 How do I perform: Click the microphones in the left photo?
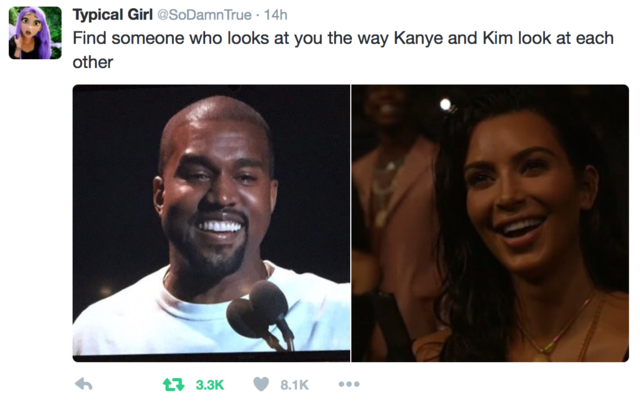(x=261, y=314)
